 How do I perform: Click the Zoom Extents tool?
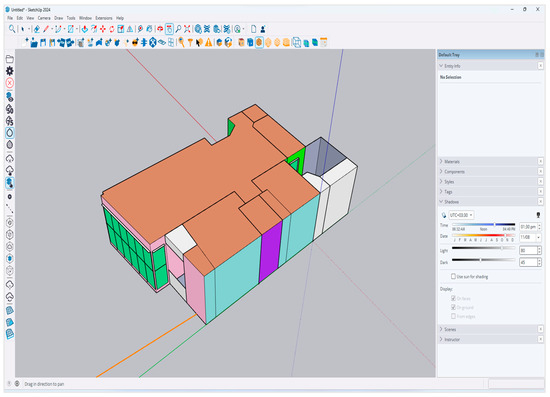(x=187, y=29)
